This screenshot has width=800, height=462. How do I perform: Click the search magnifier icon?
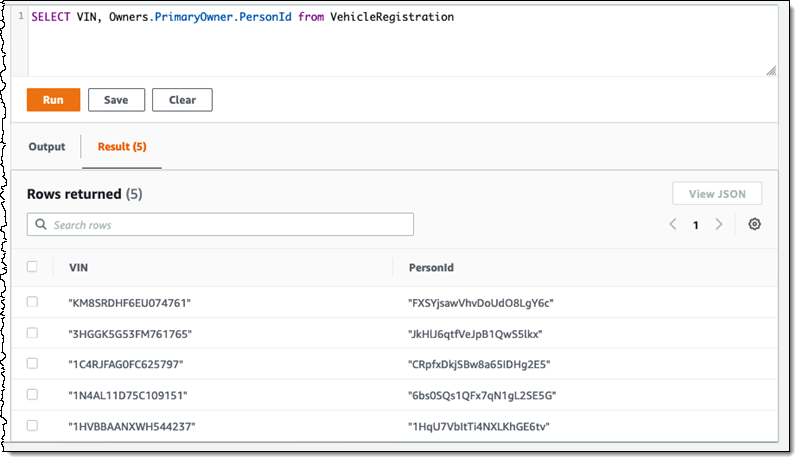(x=41, y=225)
